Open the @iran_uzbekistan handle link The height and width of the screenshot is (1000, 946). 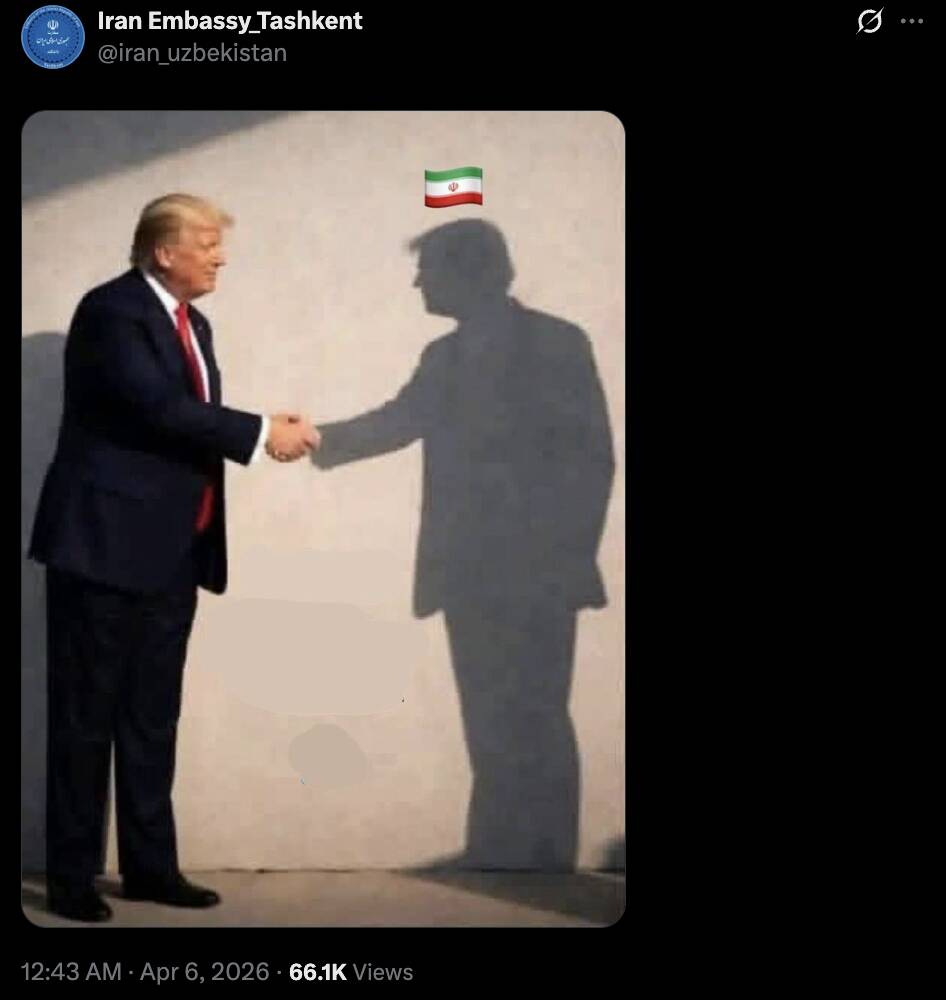pos(192,53)
